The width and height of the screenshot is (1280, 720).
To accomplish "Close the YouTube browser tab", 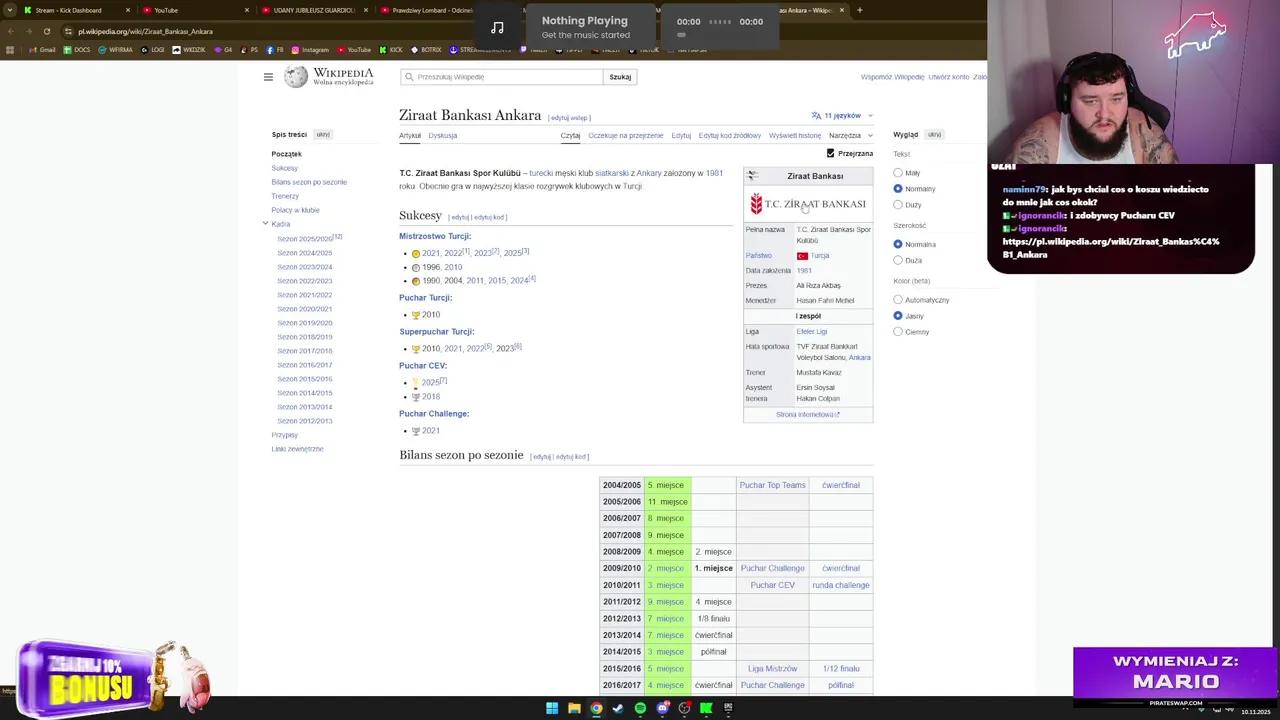I will 247,10.
